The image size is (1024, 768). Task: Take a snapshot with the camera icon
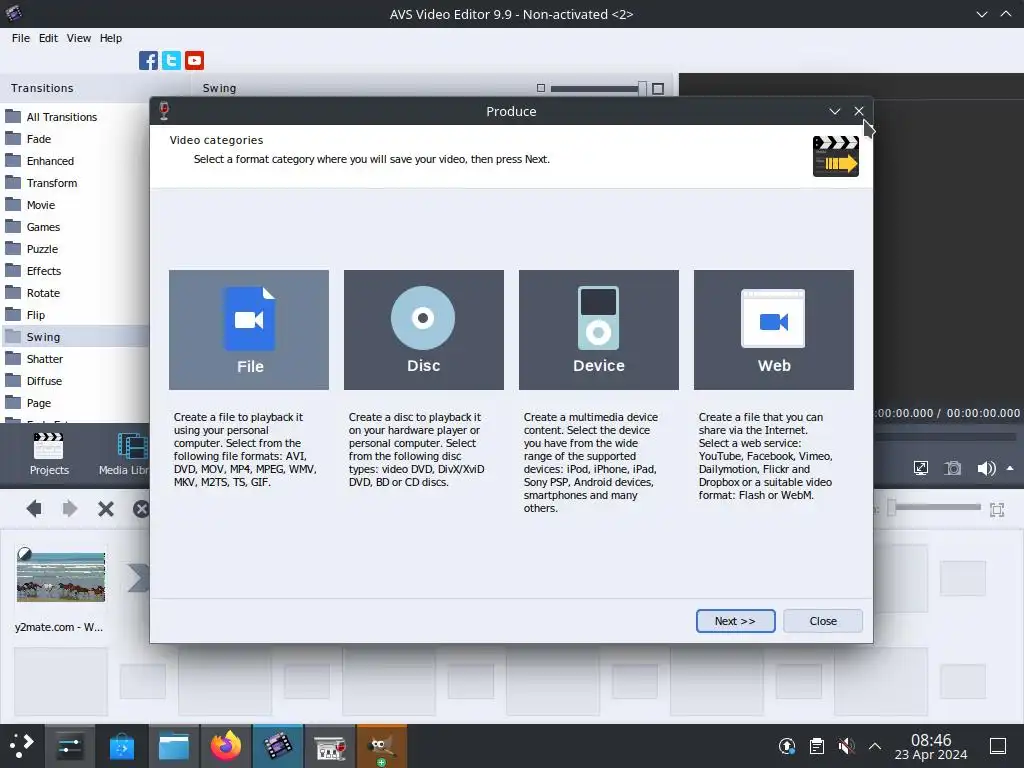(x=953, y=468)
